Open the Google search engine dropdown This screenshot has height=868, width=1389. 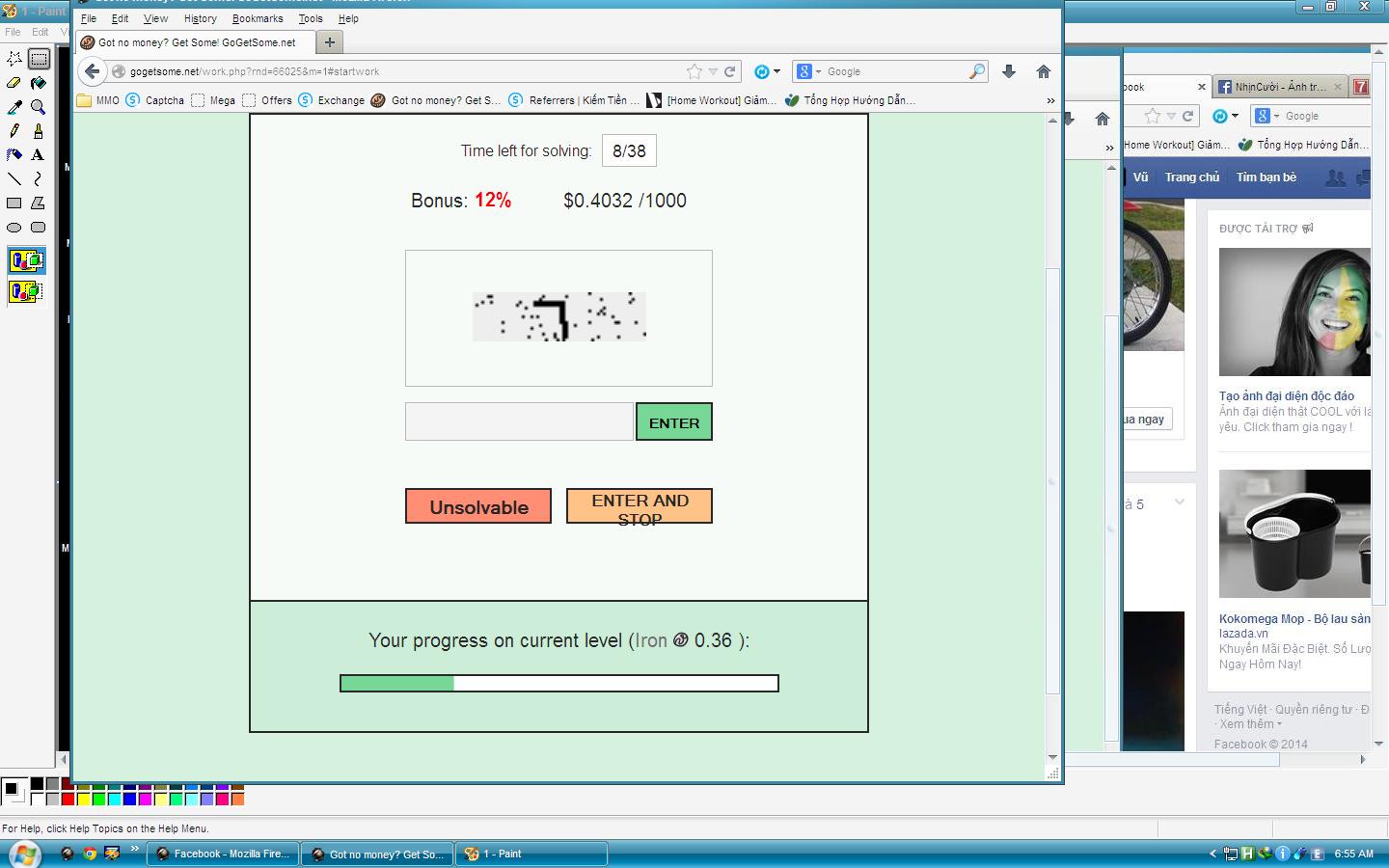[x=806, y=71]
